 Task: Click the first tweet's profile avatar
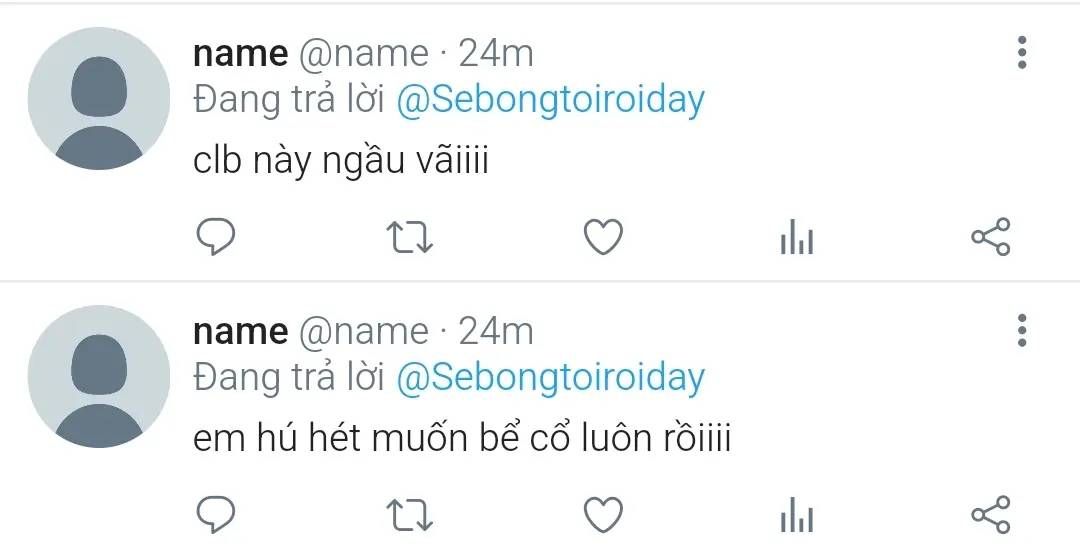tap(99, 99)
